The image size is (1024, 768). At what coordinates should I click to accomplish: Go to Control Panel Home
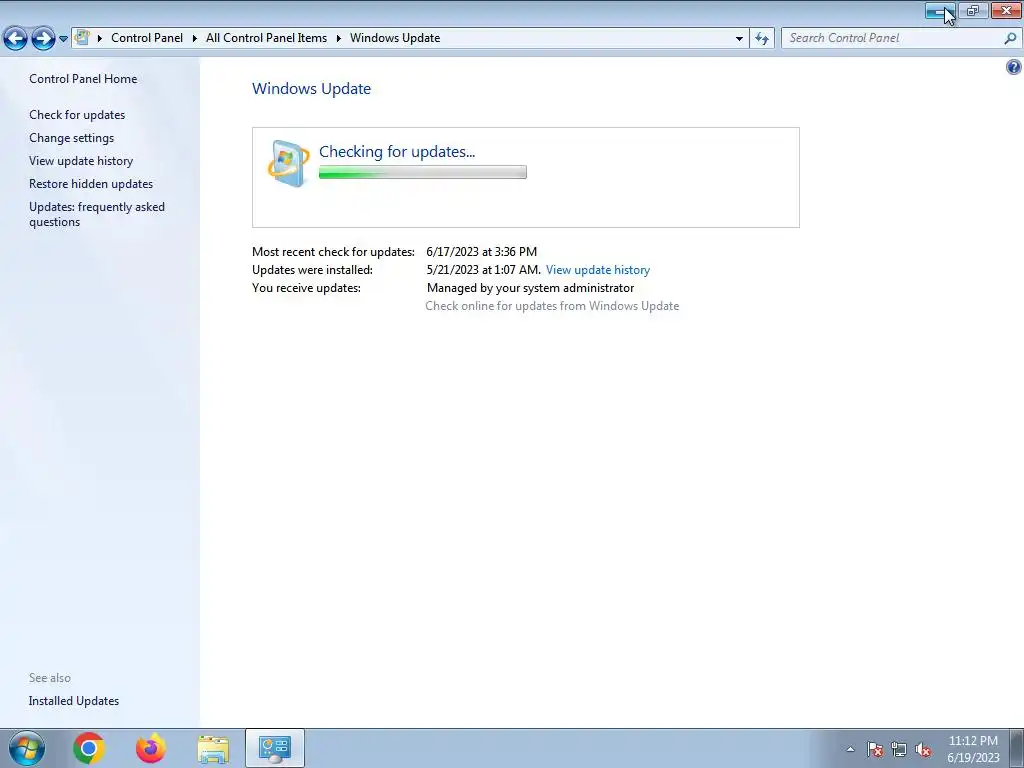[83, 78]
